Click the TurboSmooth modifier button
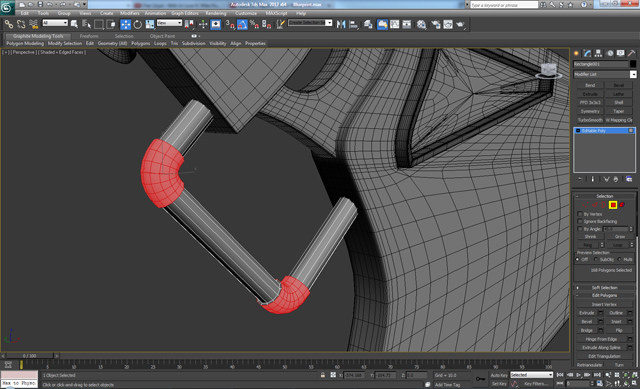This screenshot has height=389, width=640. coord(590,120)
